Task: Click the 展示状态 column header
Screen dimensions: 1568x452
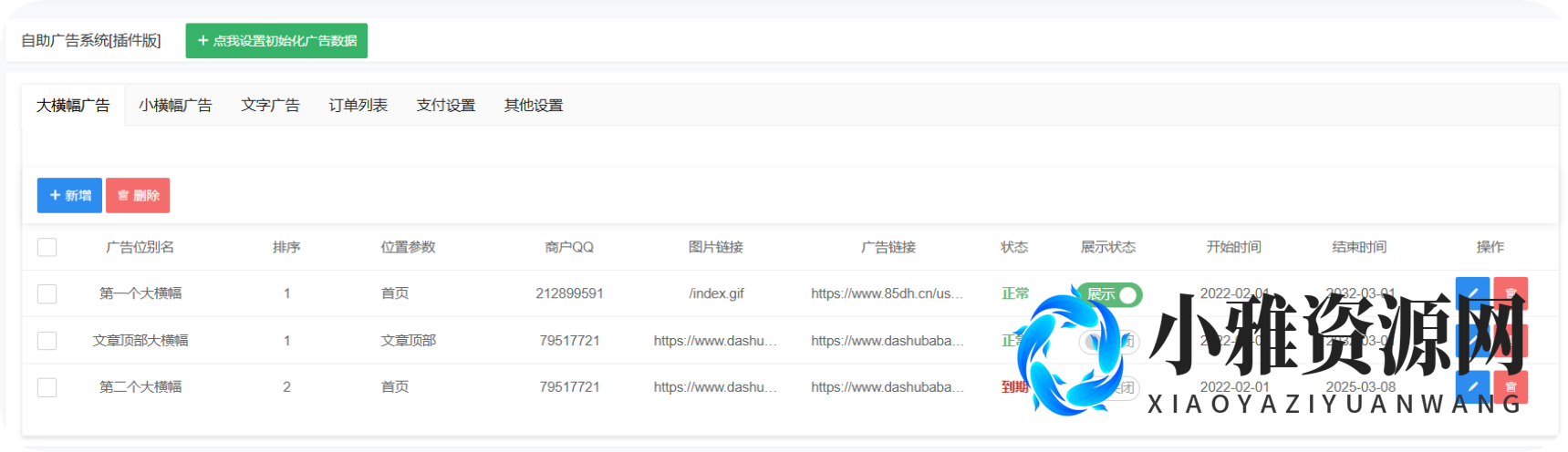Action: click(1108, 247)
